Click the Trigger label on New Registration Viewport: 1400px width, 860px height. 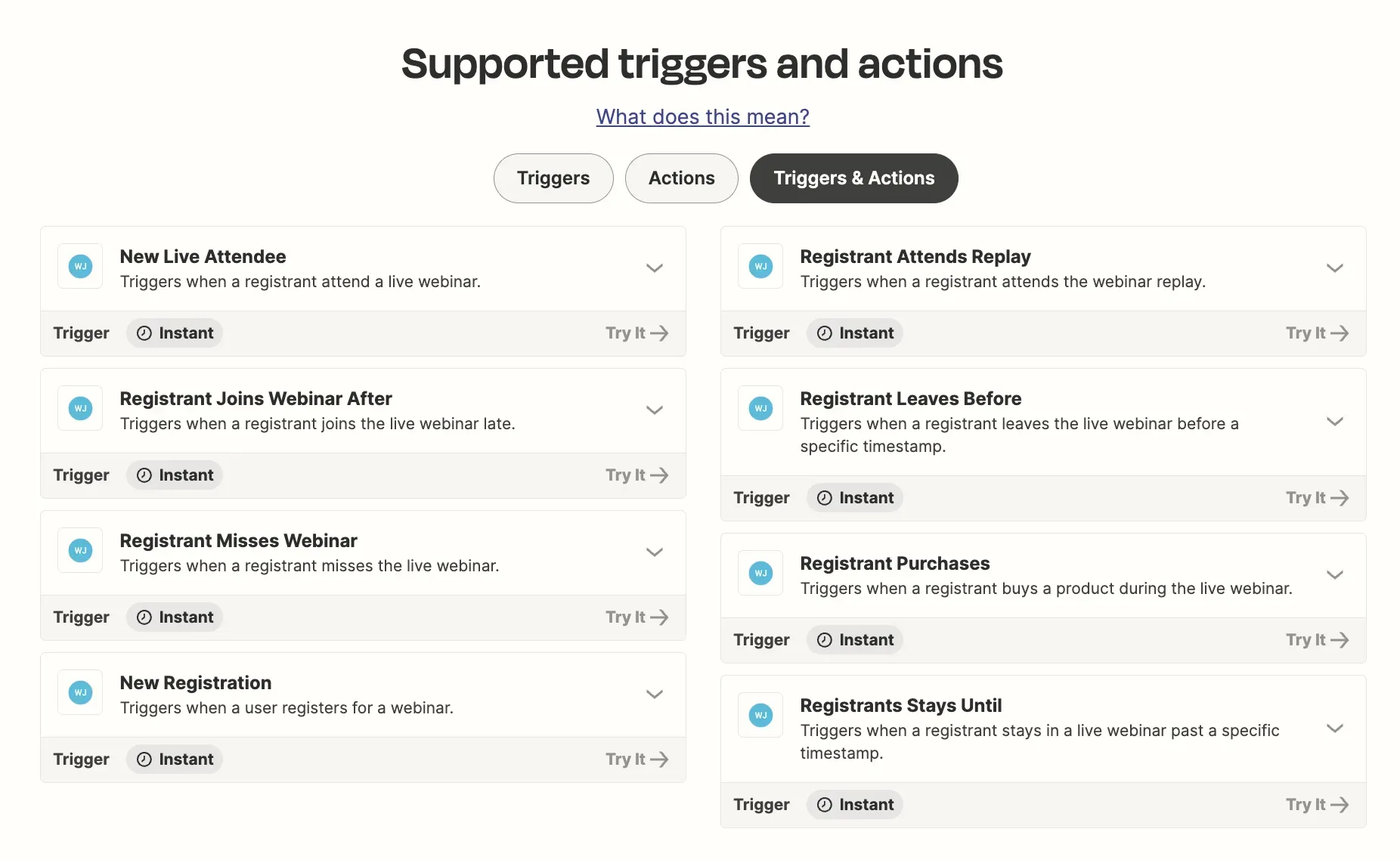(x=81, y=759)
